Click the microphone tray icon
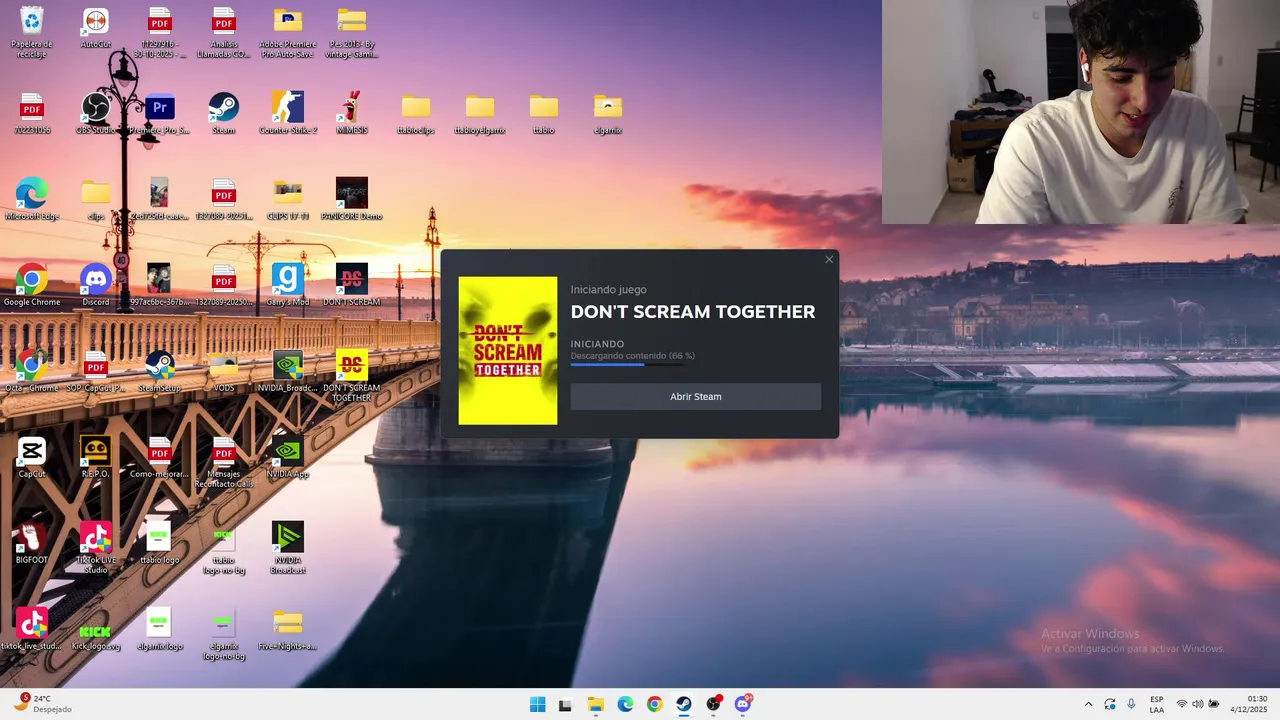This screenshot has height=720, width=1280. pos(1131,704)
